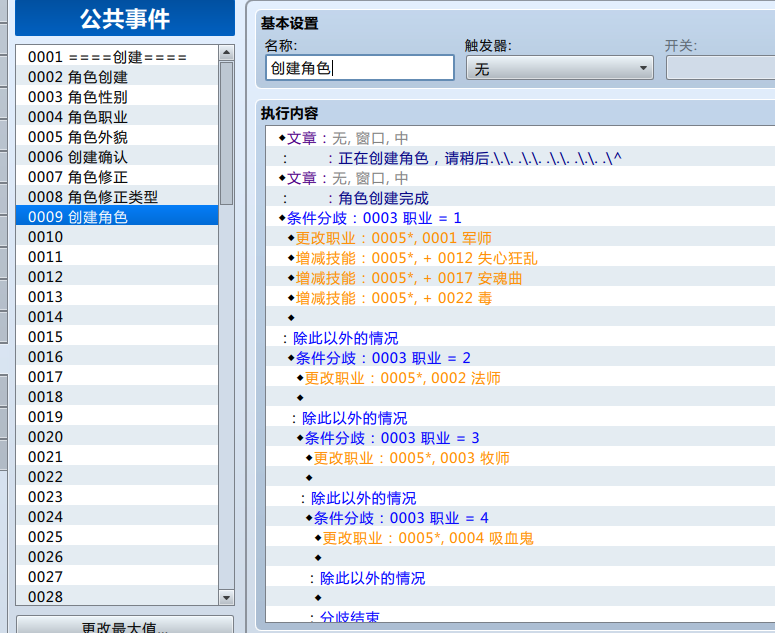Click the event list scrollbar thumb
Screen dimensions: 775x633
coord(226,133)
